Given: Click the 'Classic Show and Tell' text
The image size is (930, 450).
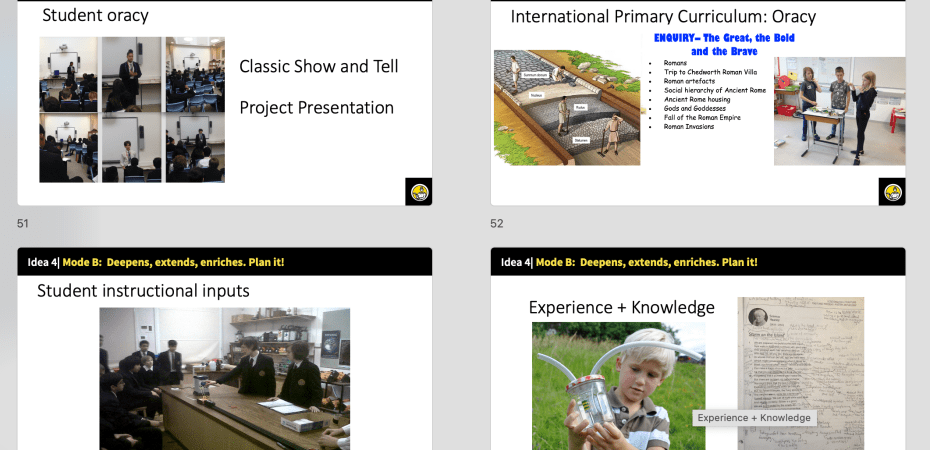Looking at the screenshot, I should (318, 67).
